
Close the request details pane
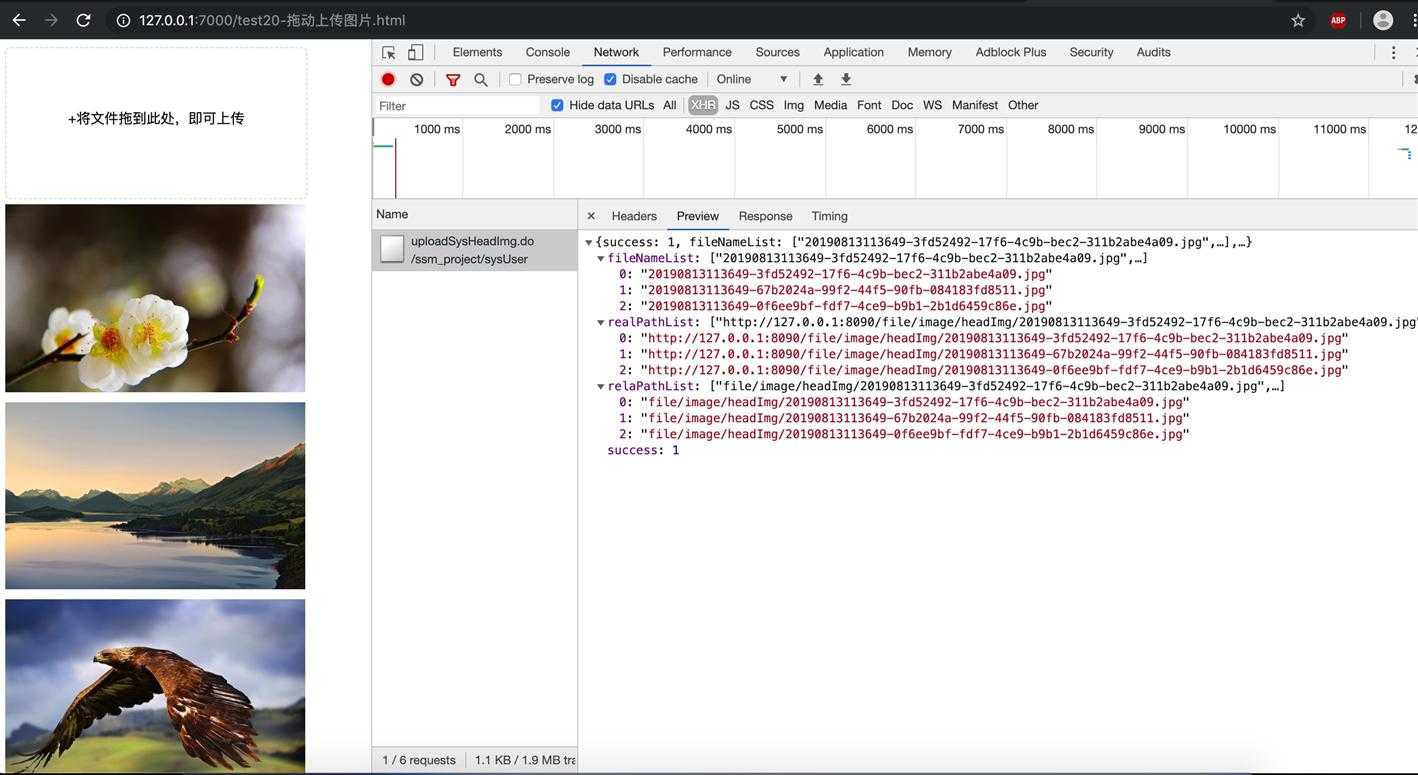tap(591, 216)
